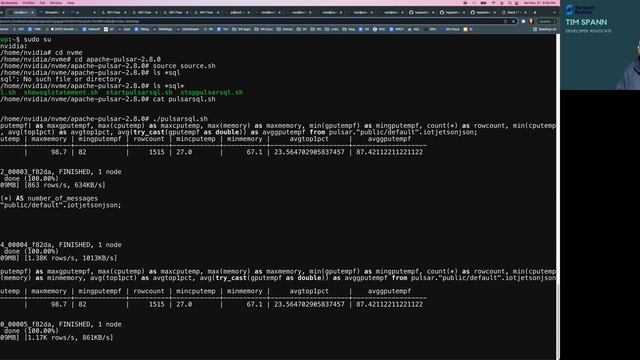640x360 pixels.
Task: Switch to the Slack browser tab
Action: (513, 13)
